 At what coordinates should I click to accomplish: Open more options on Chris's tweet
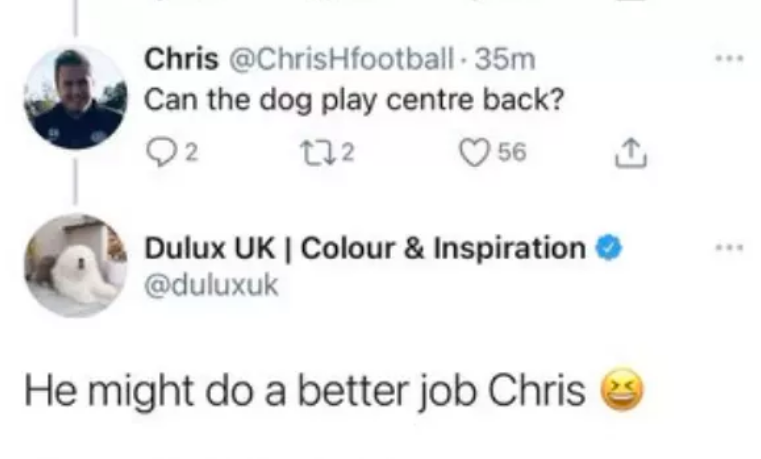pos(735,60)
